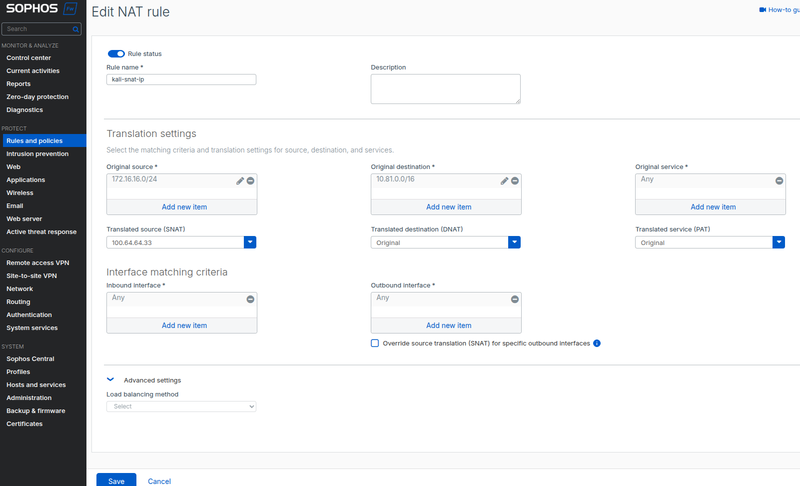The width and height of the screenshot is (800, 486).
Task: Open Network configuration
Action: pos(19,289)
